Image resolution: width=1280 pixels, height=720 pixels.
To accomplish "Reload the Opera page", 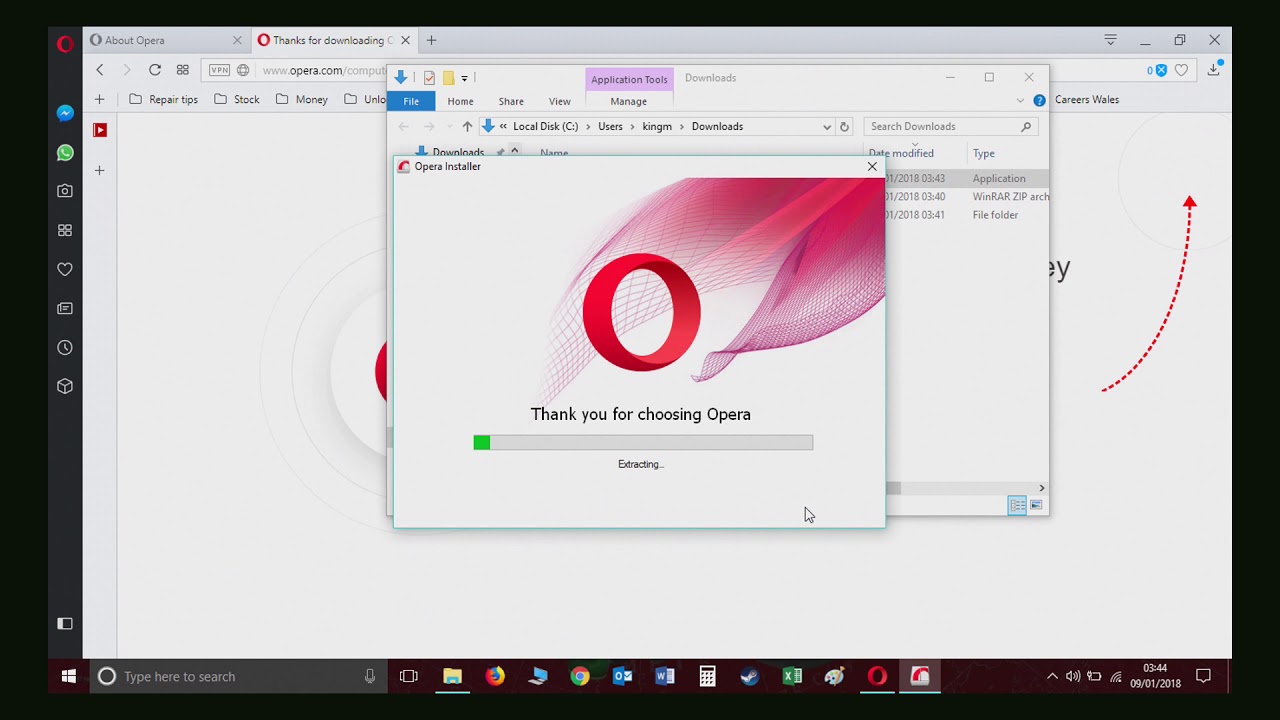I will click(154, 70).
